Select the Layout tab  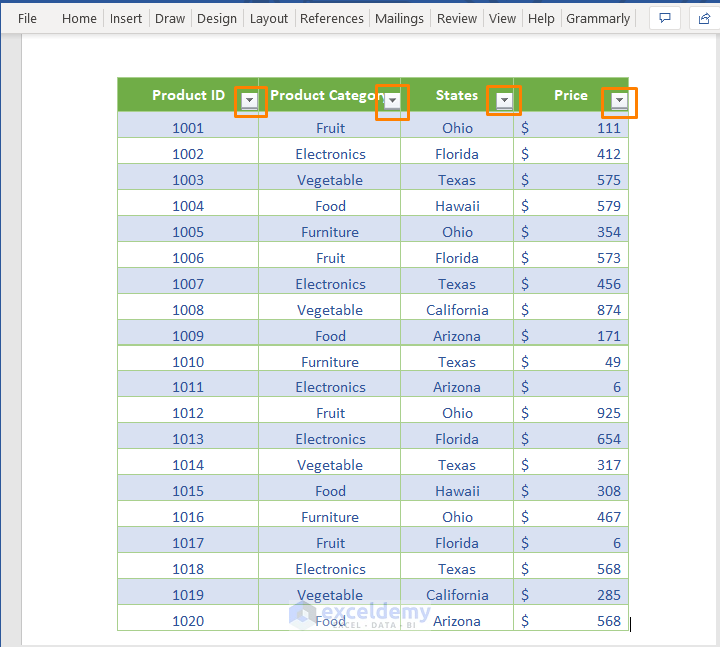(x=269, y=18)
